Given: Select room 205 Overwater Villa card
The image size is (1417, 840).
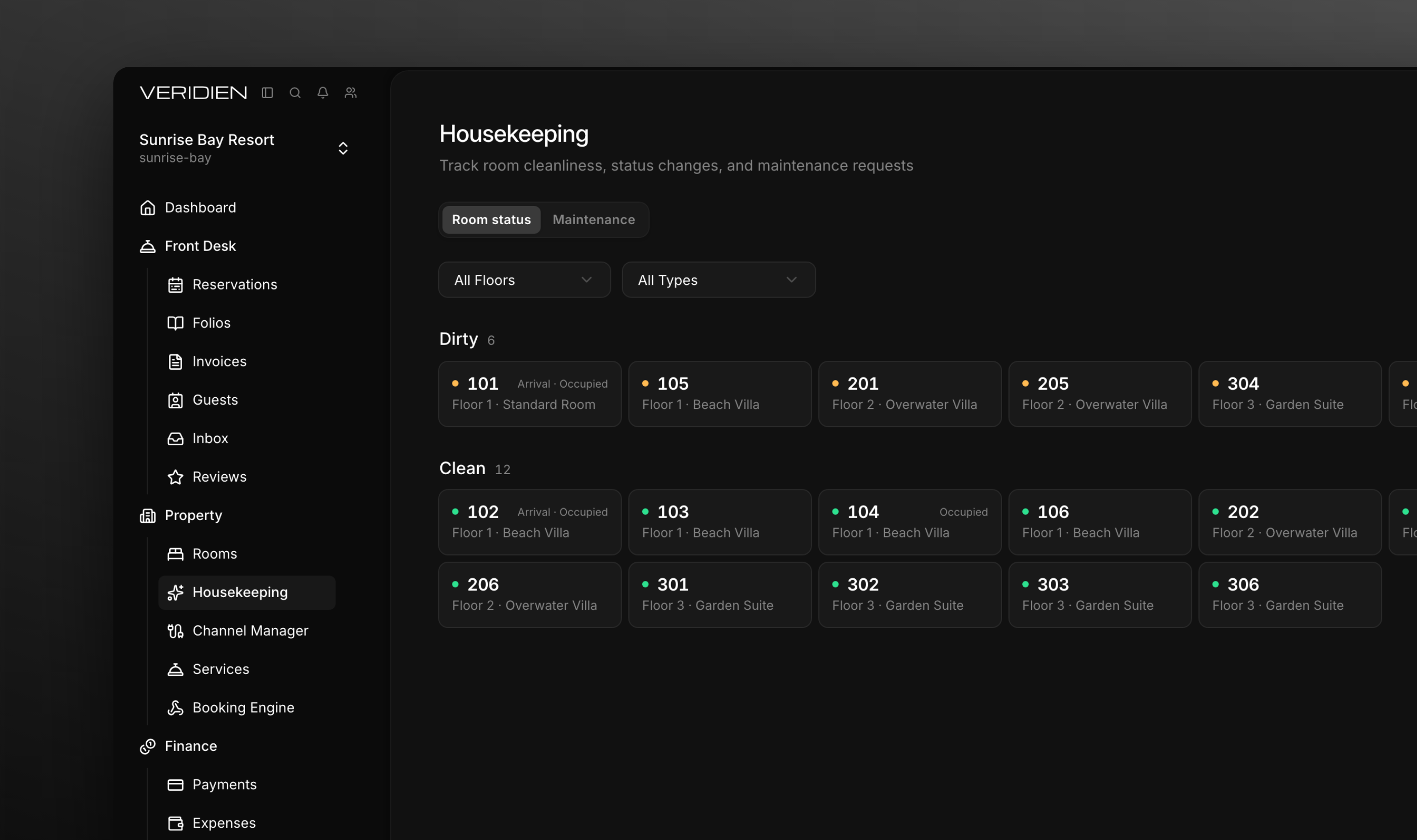Looking at the screenshot, I should tap(1100, 394).
